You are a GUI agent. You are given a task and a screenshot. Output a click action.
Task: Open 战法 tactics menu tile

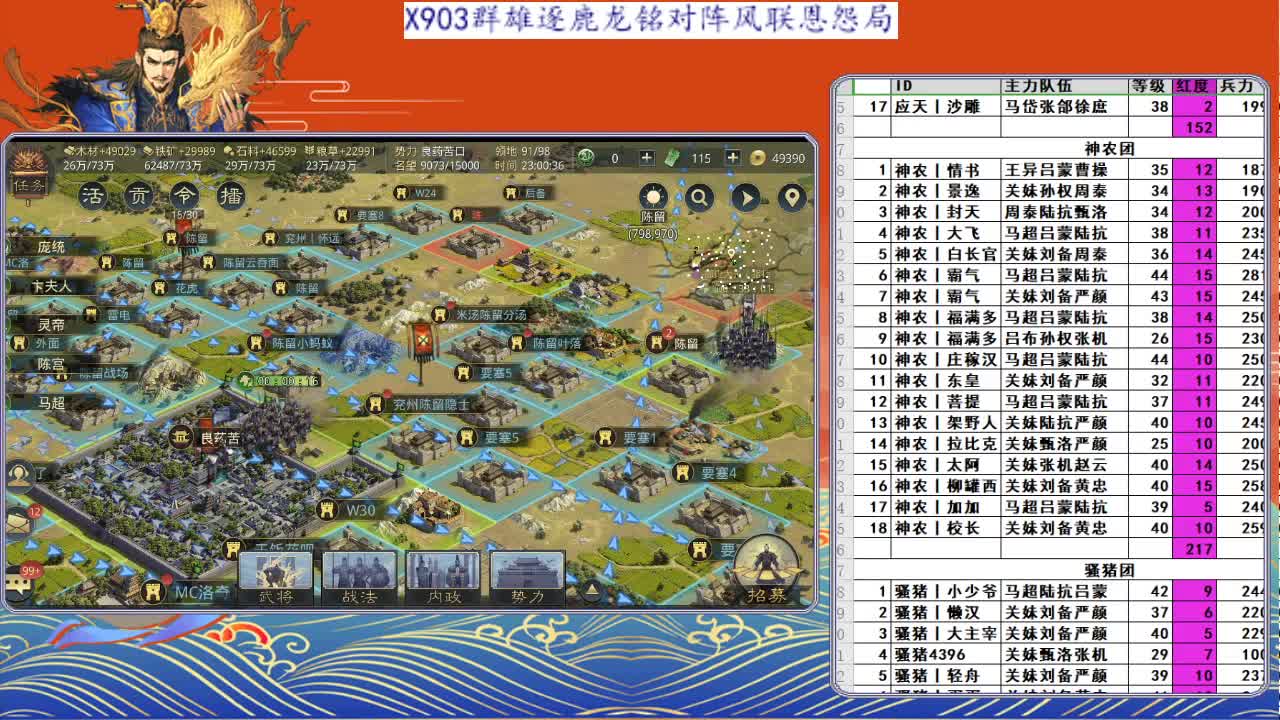pyautogui.click(x=360, y=578)
